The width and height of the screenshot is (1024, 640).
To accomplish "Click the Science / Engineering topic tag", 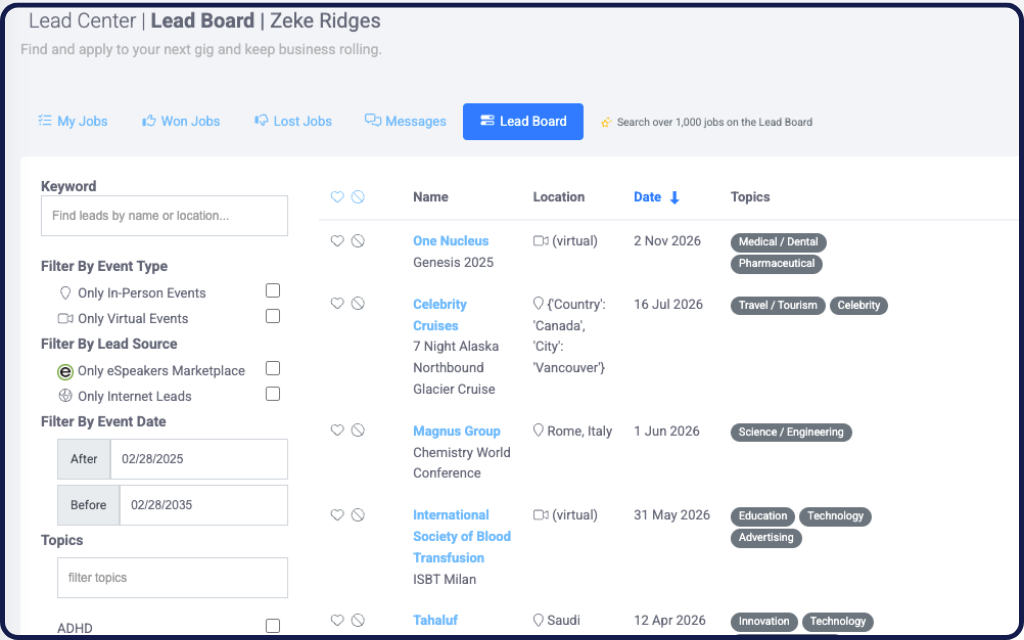I will [x=791, y=432].
